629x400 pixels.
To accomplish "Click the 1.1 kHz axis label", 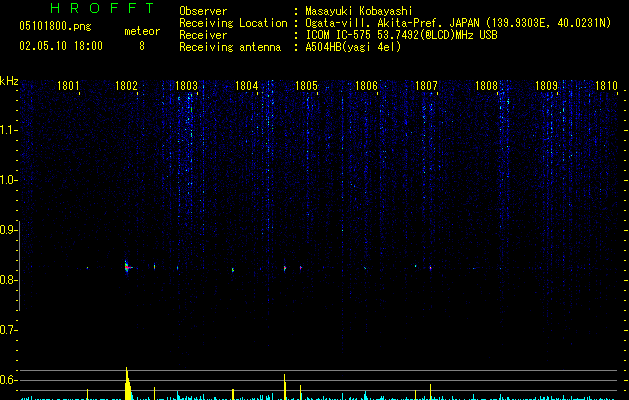I will [9, 130].
